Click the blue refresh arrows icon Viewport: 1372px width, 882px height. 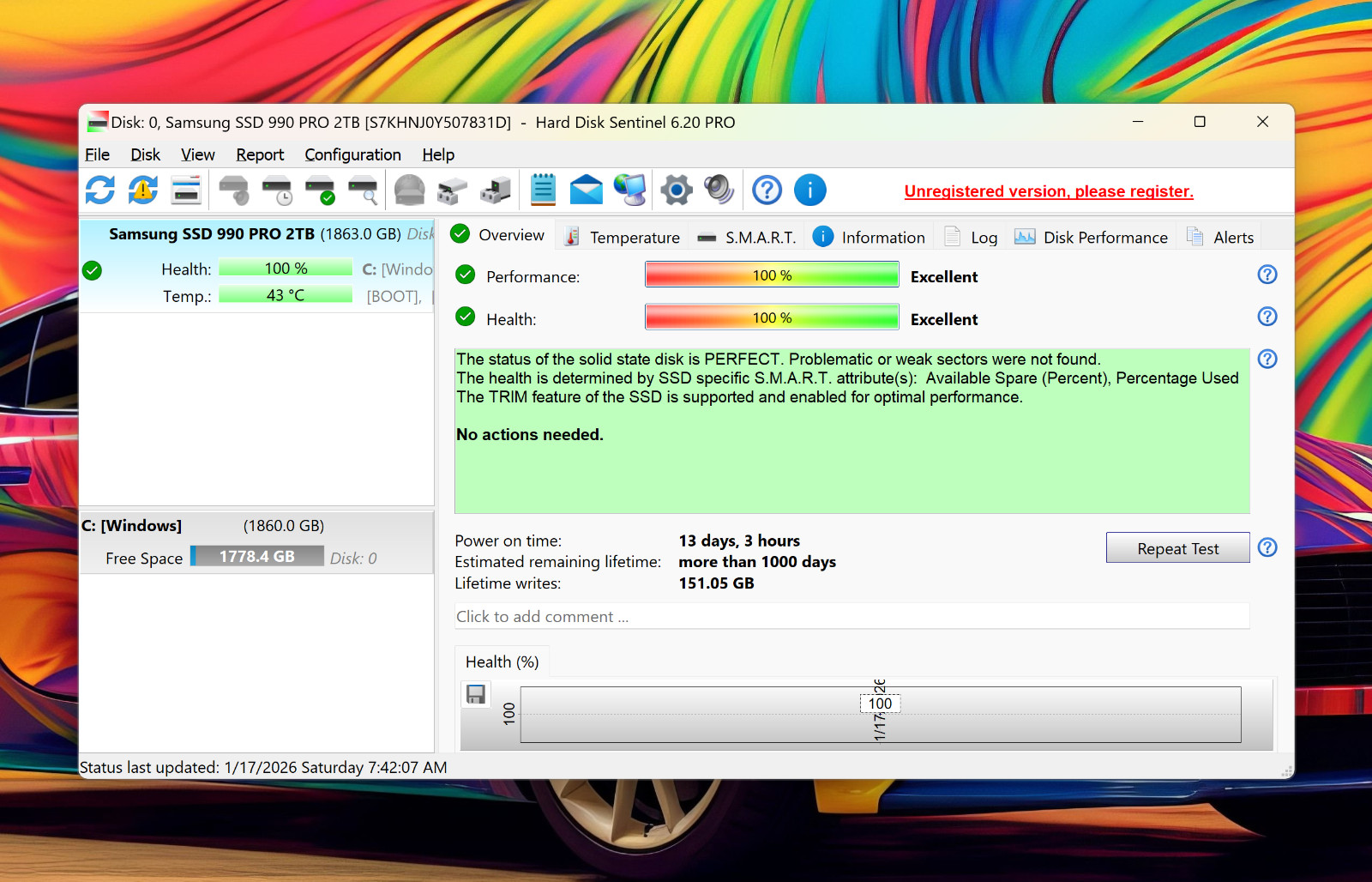pos(100,190)
